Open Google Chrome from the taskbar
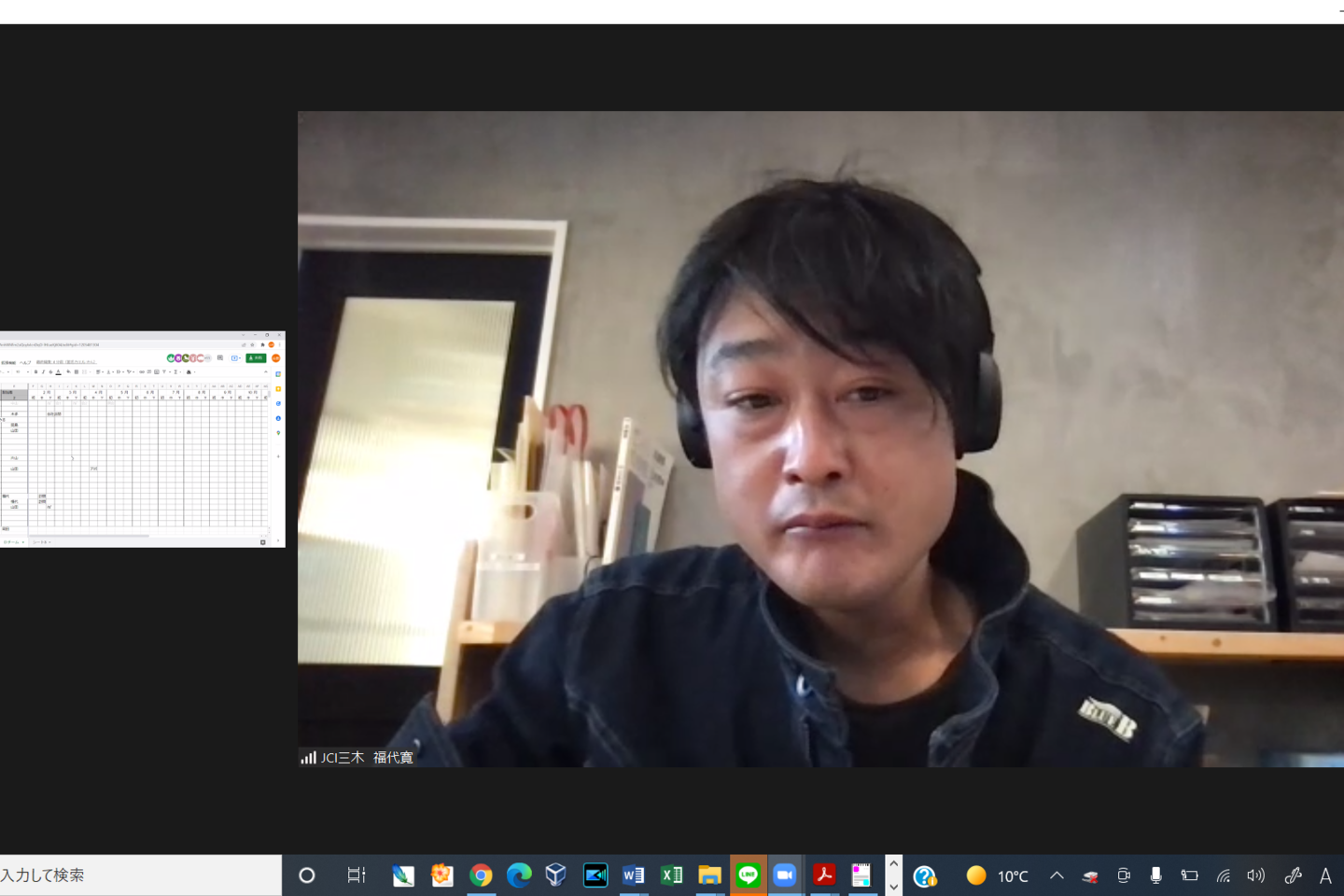Viewport: 1344px width, 896px height. pyautogui.click(x=481, y=875)
